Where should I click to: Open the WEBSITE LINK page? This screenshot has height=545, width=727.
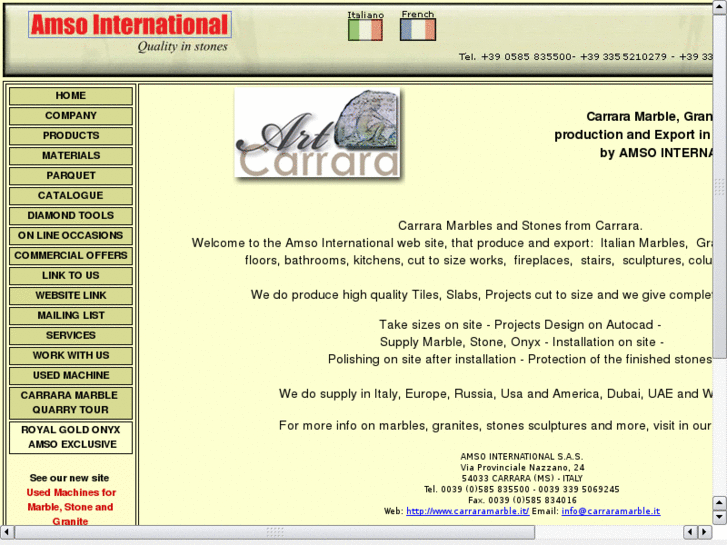click(x=71, y=295)
